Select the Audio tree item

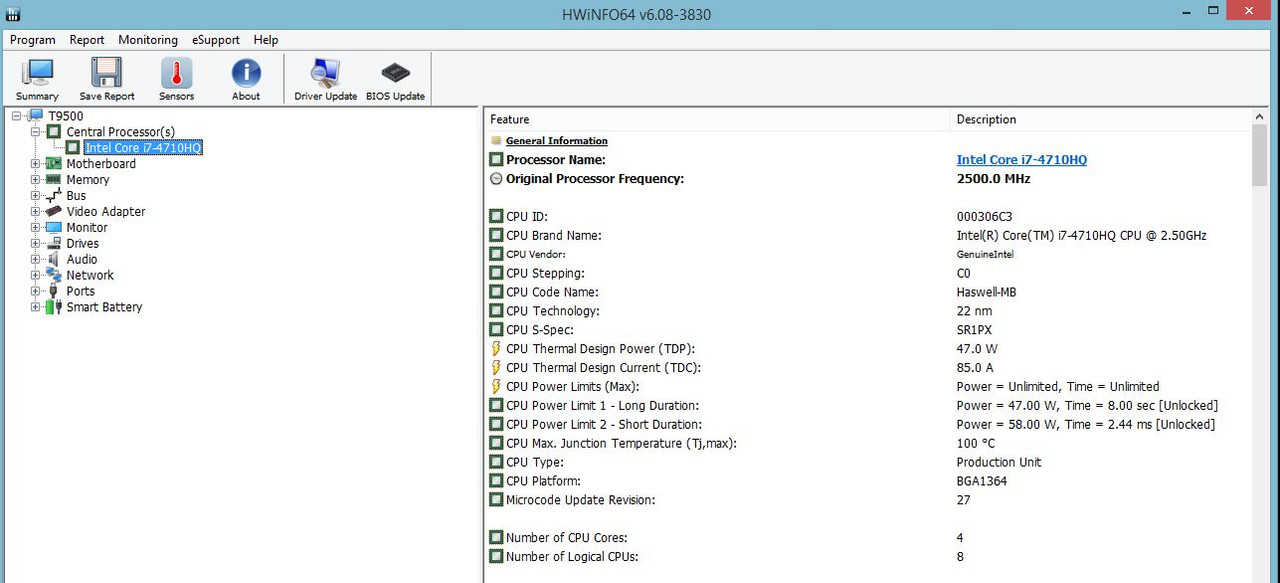click(x=82, y=260)
